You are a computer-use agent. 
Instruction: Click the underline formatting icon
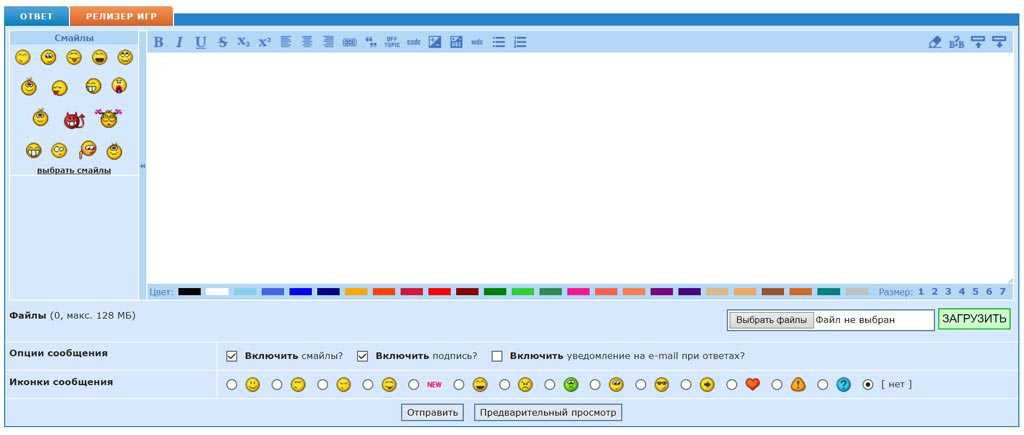coord(200,42)
